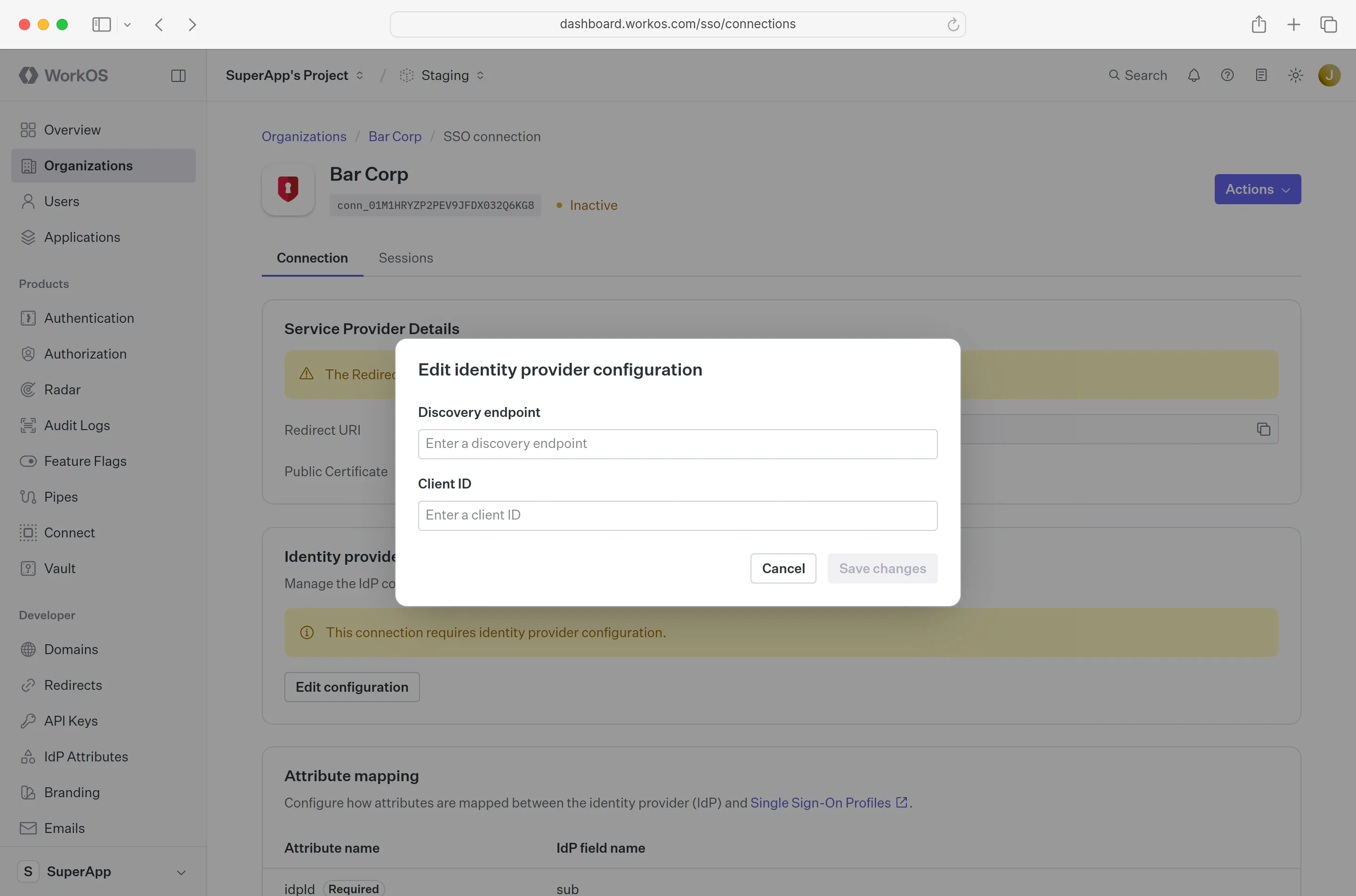
Task: Open Radar product
Action: coord(104,390)
